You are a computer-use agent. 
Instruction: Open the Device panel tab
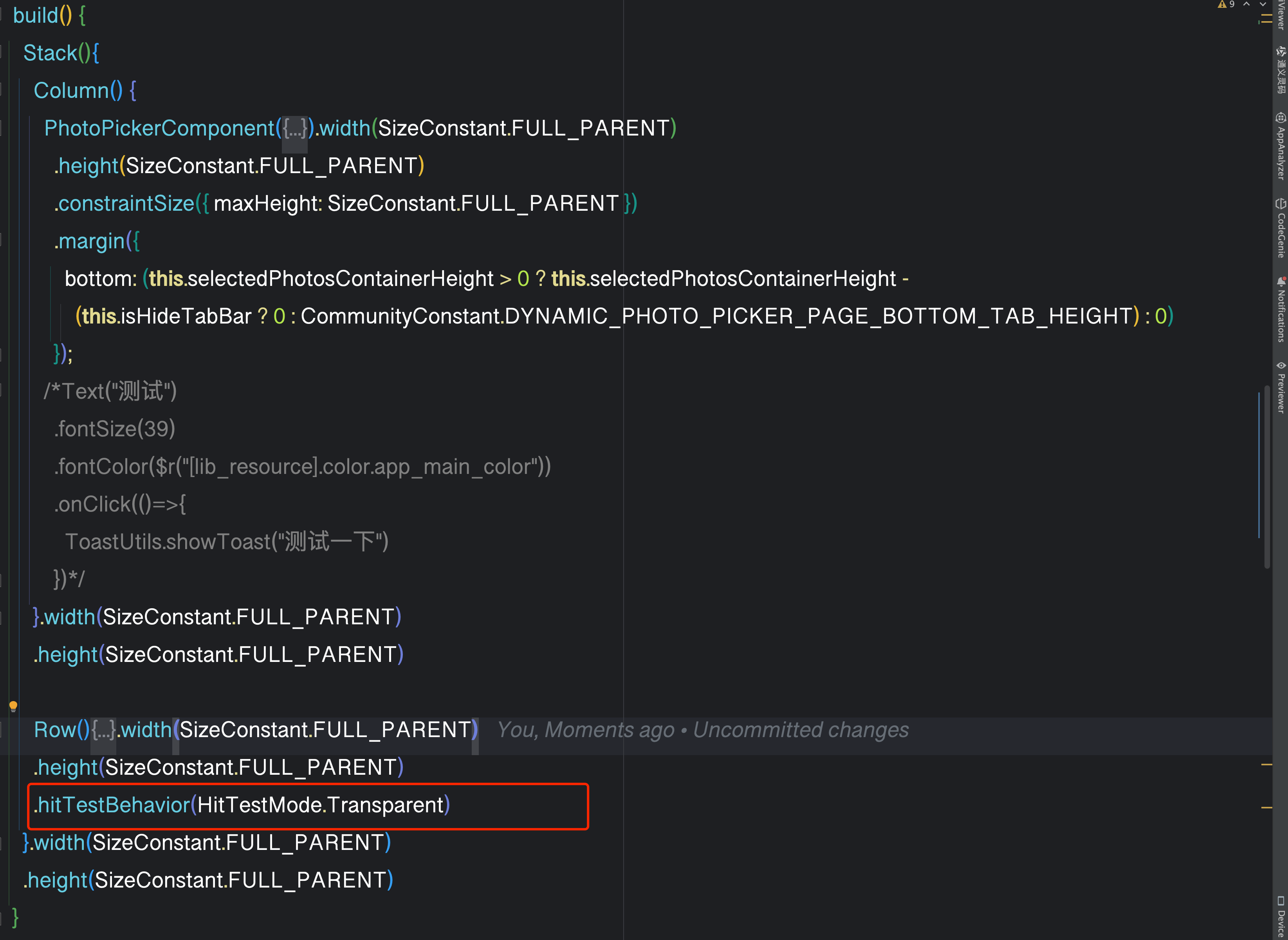pos(1281,917)
